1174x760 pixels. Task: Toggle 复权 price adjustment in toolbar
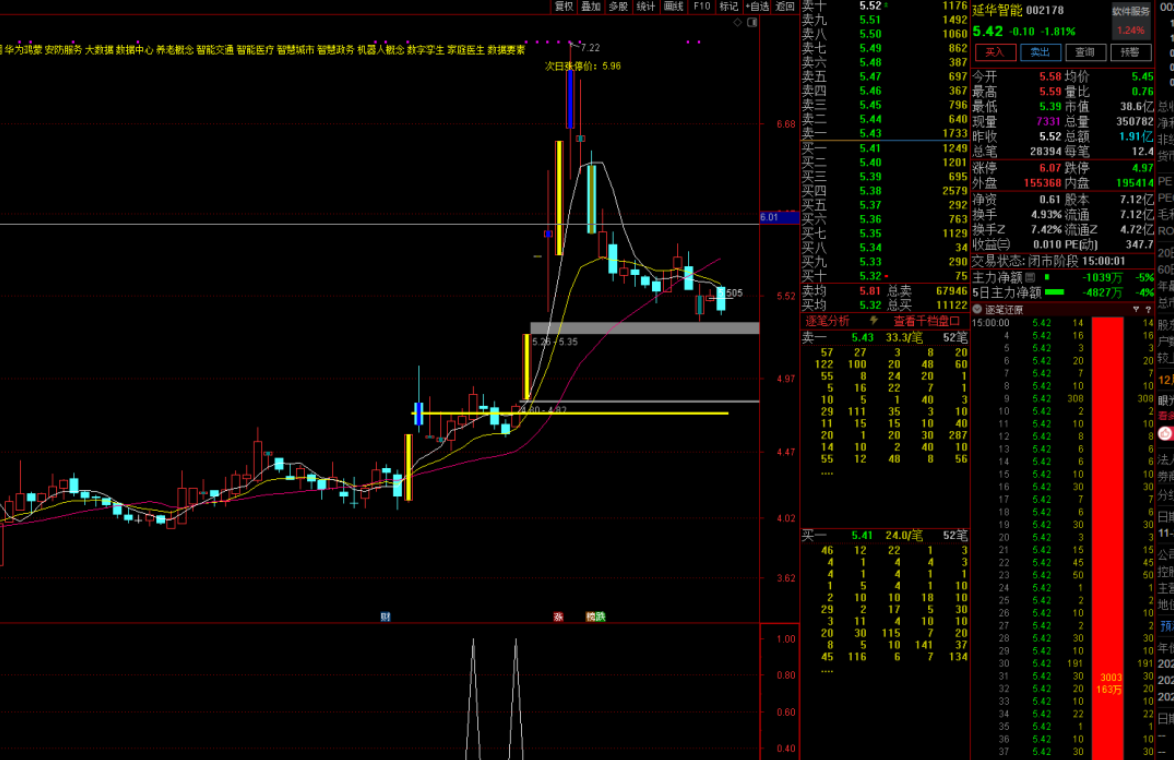tap(564, 6)
